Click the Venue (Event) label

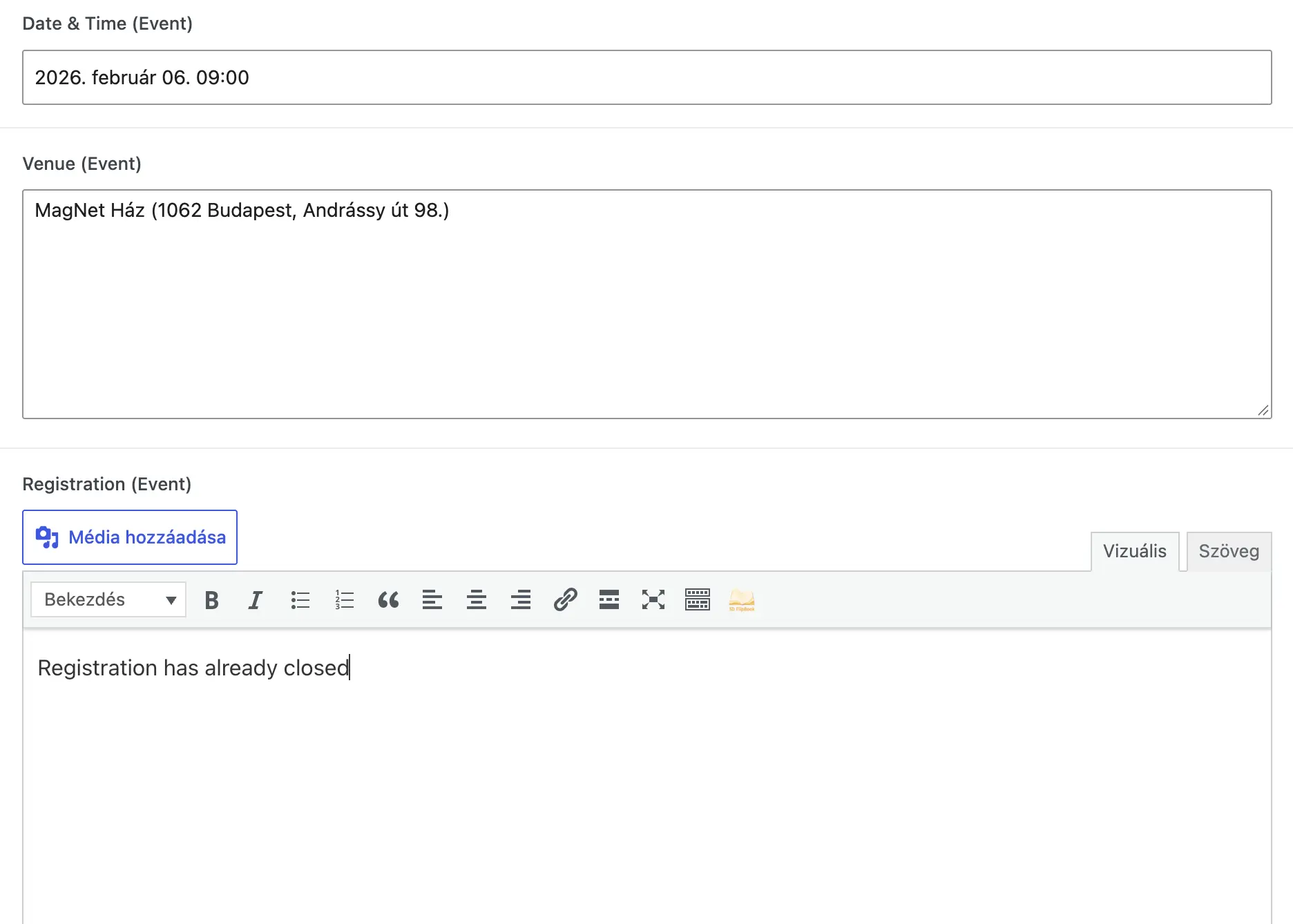(x=82, y=164)
